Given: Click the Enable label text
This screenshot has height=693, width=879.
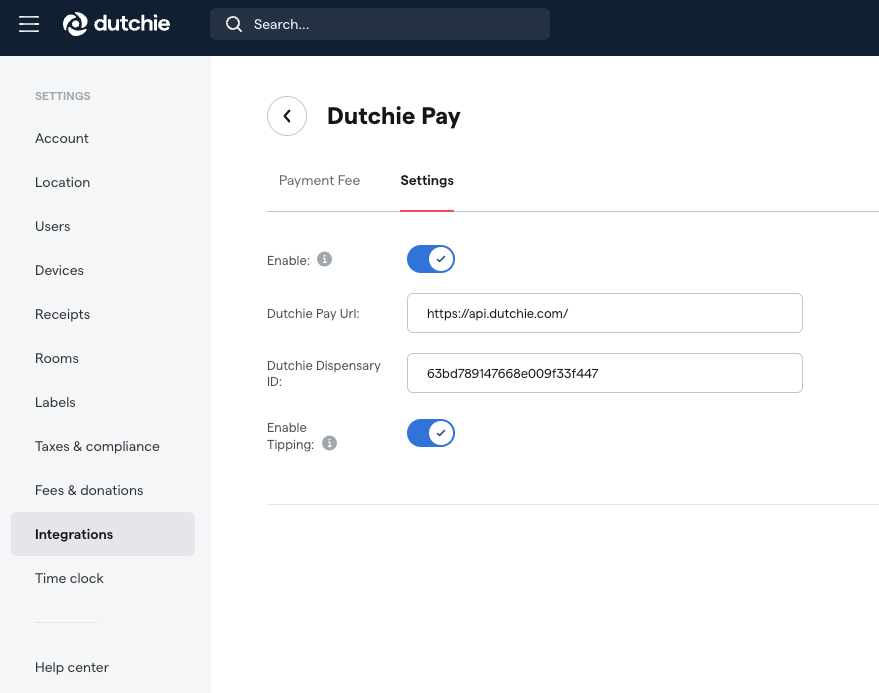Looking at the screenshot, I should pyautogui.click(x=288, y=261).
